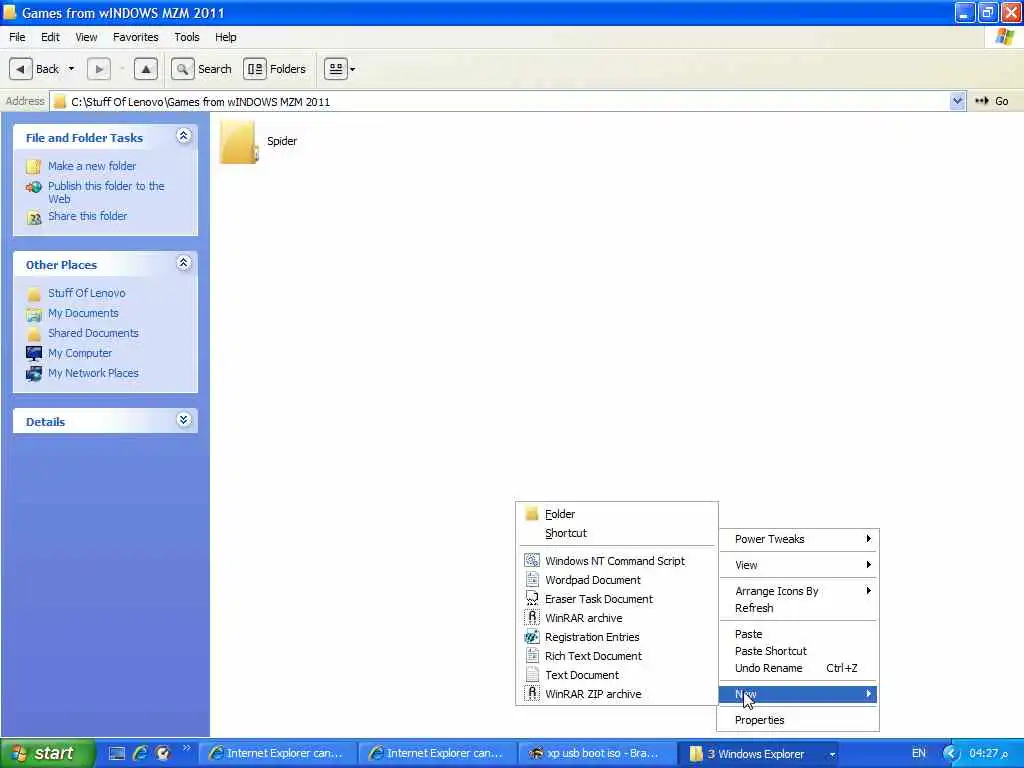This screenshot has width=1024, height=768.
Task: Click the My Documents icon in sidebar
Action: 34,314
